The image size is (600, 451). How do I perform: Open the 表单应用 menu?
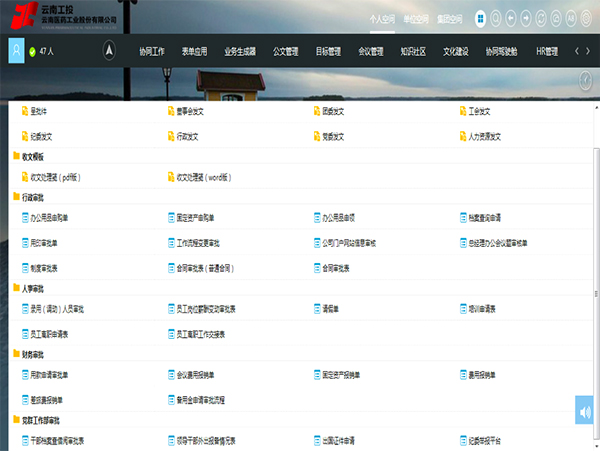[194, 52]
